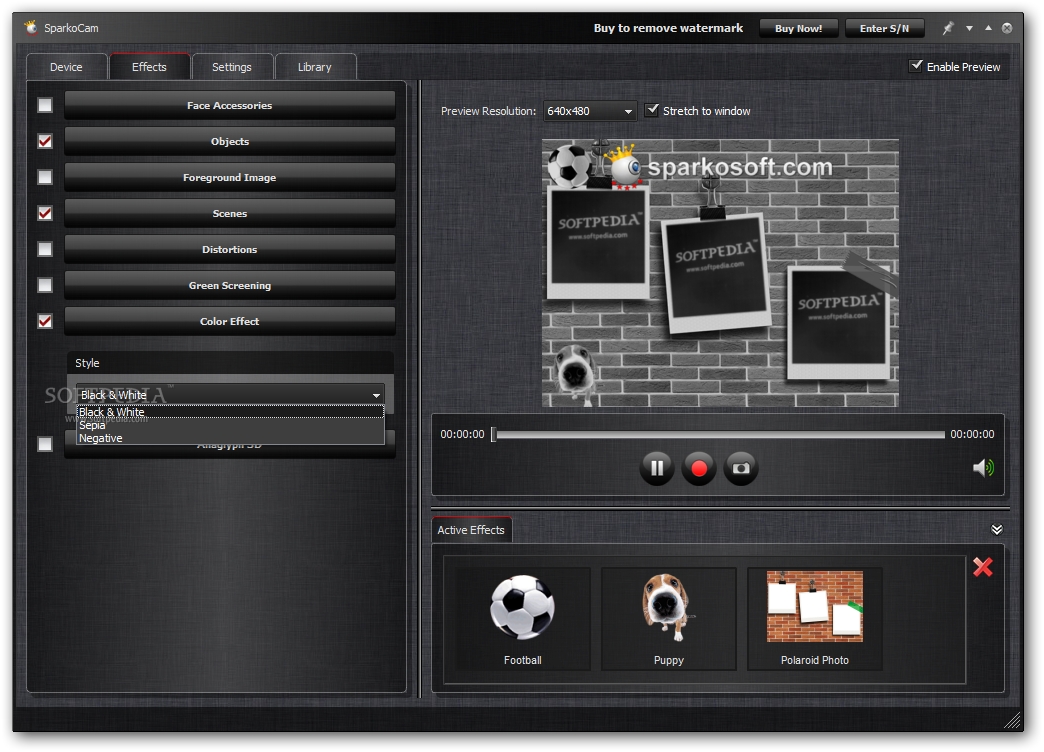Image resolution: width=1044 pixels, height=752 pixels.
Task: Toggle the Anaglyph 3D checkbox
Action: 45,444
